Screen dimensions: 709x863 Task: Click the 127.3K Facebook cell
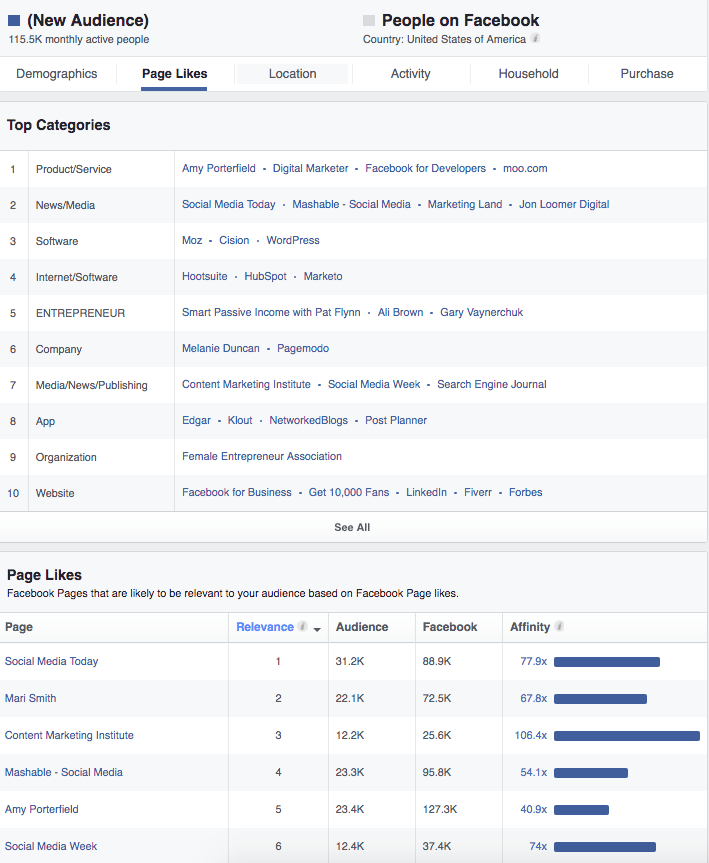pos(440,809)
